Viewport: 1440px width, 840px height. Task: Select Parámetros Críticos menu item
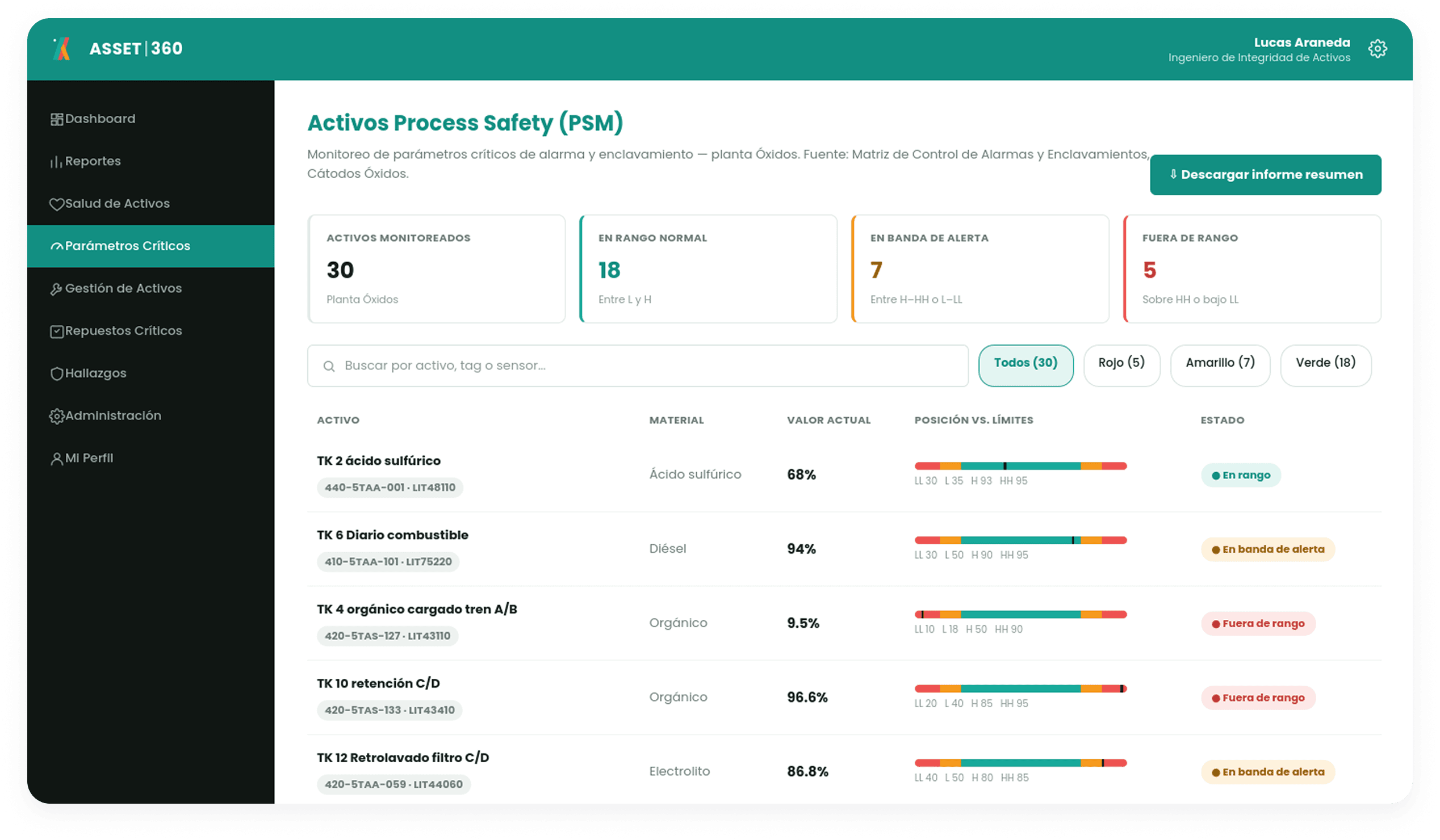click(151, 246)
